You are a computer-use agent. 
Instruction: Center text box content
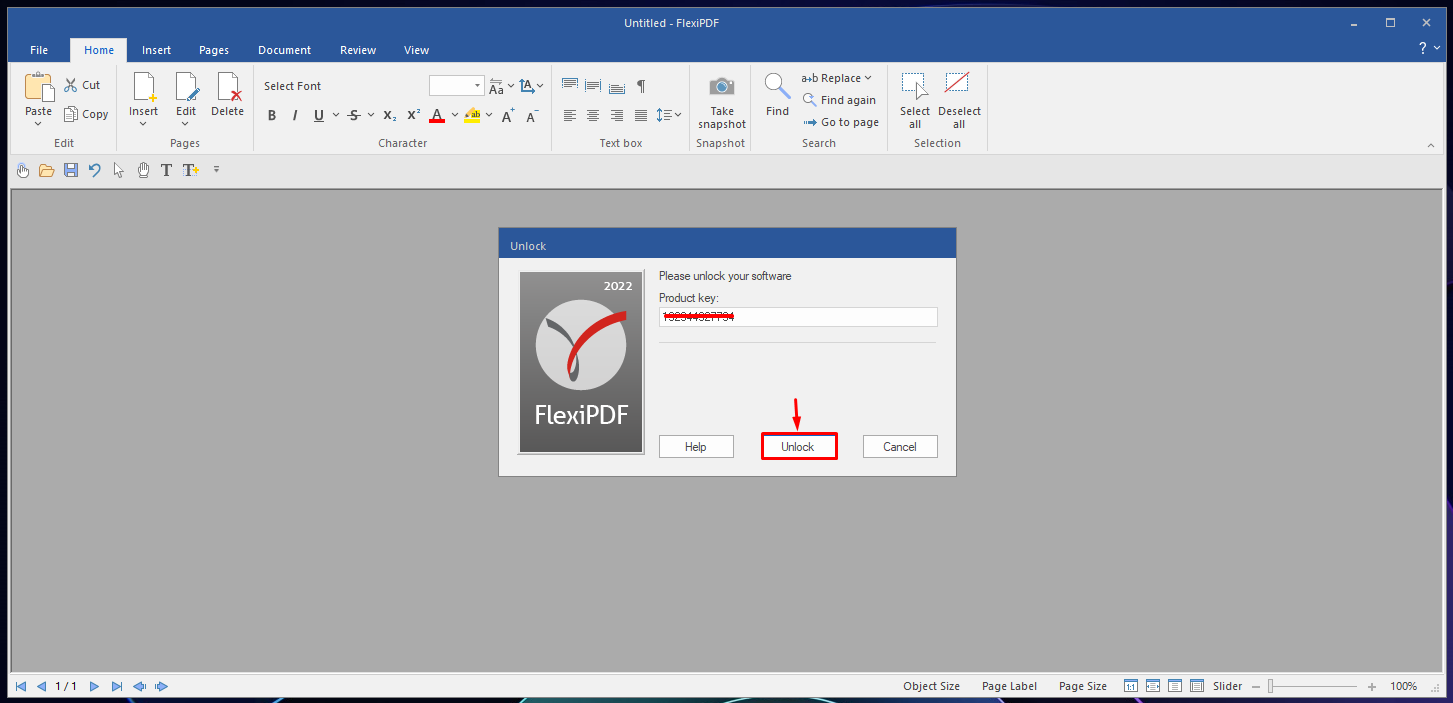593,116
